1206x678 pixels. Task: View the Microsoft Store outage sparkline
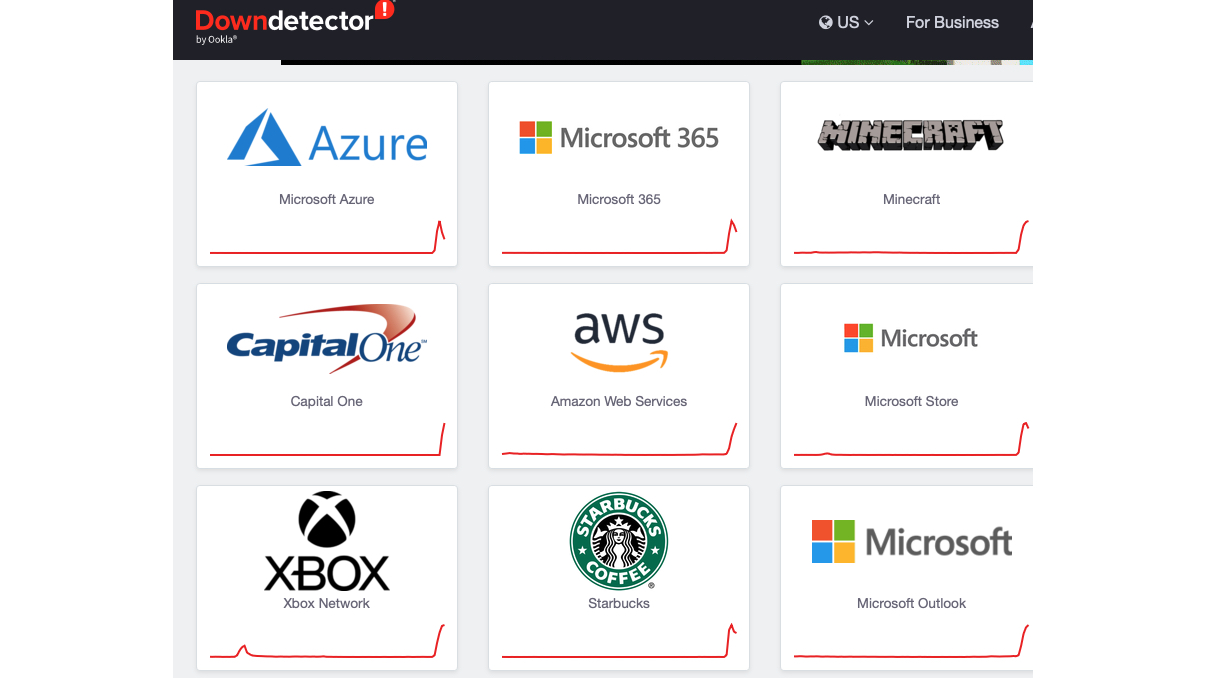point(911,440)
